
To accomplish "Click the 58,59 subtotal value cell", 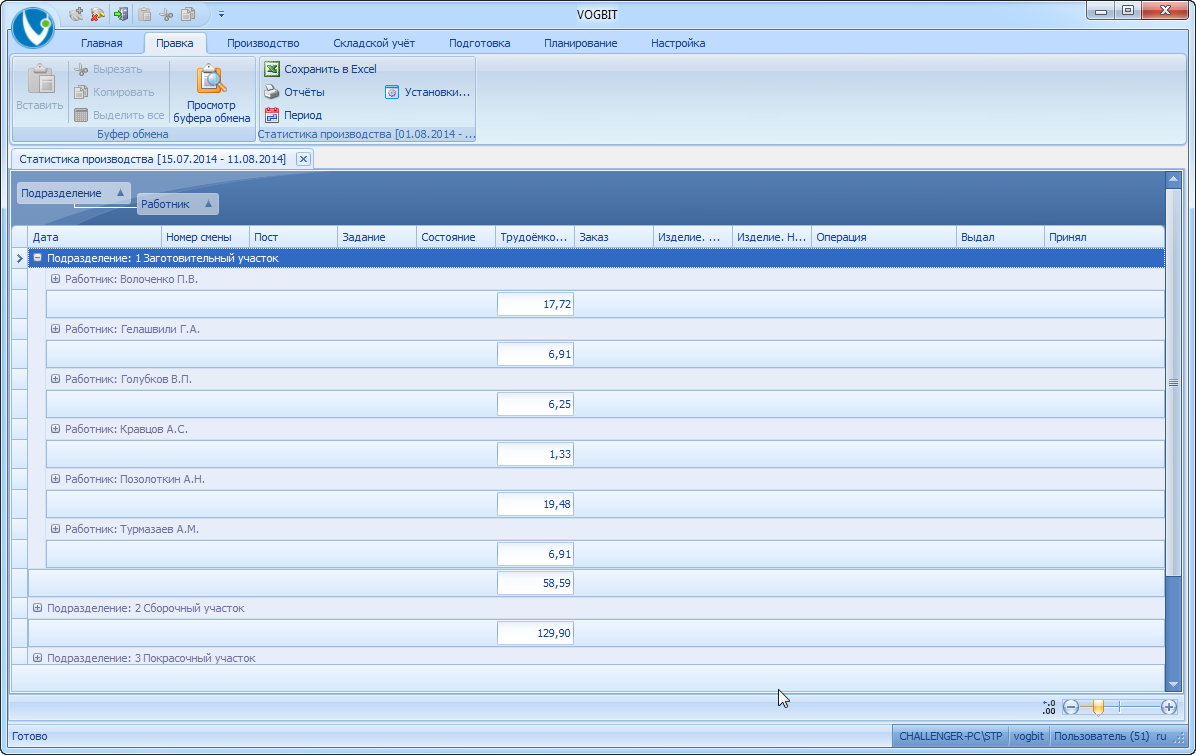I will [x=535, y=583].
